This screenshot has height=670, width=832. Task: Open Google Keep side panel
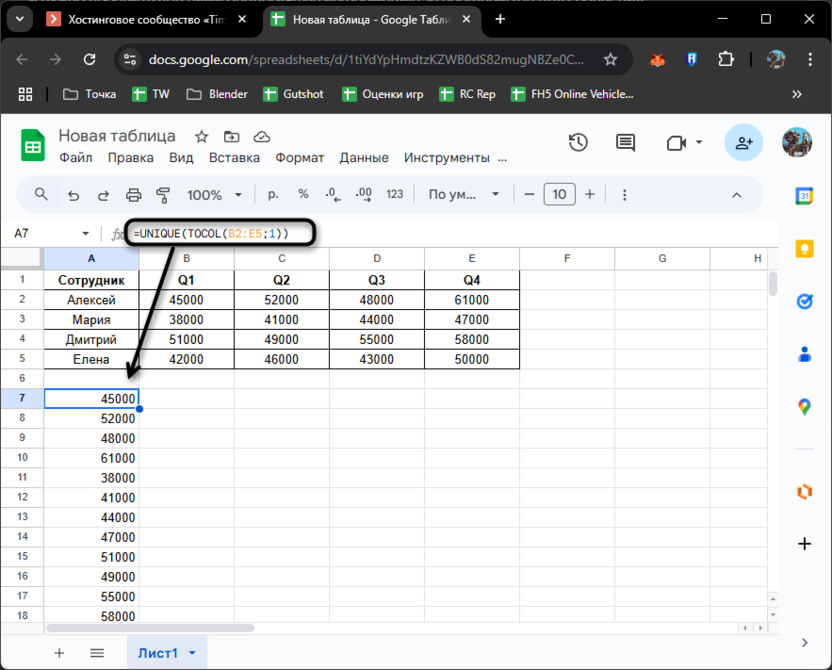(x=804, y=249)
